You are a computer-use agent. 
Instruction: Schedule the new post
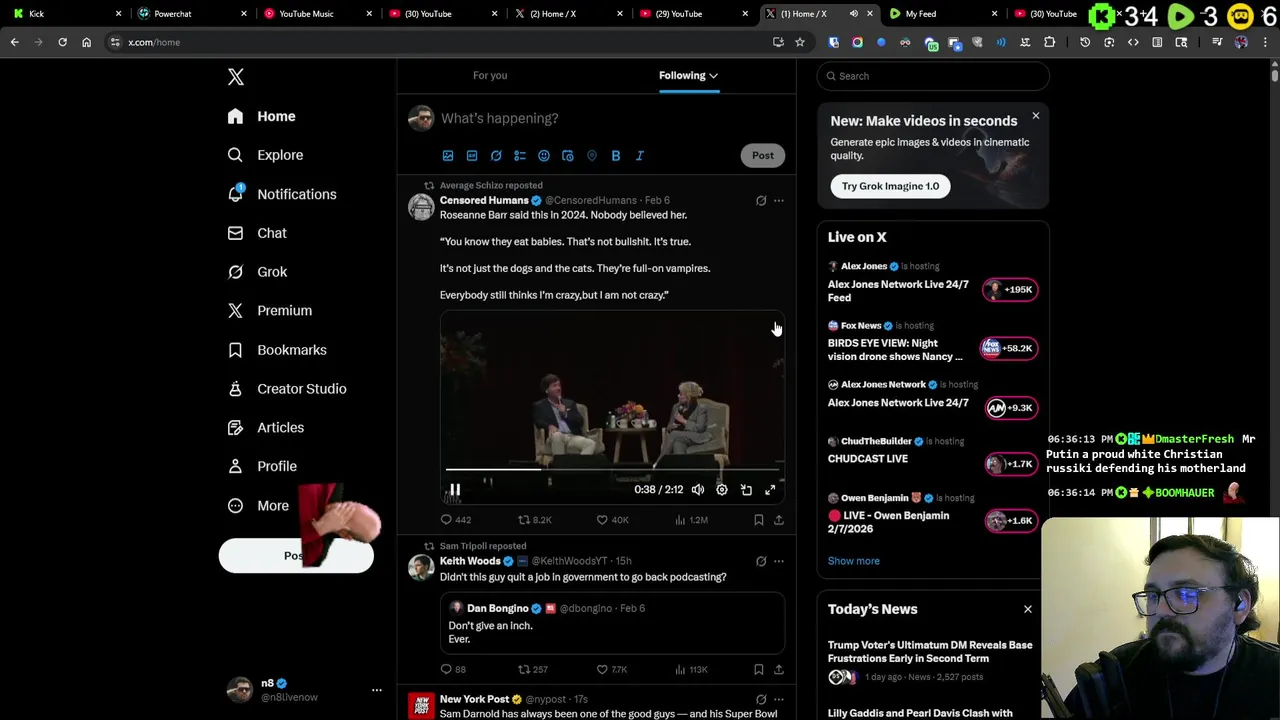568,156
